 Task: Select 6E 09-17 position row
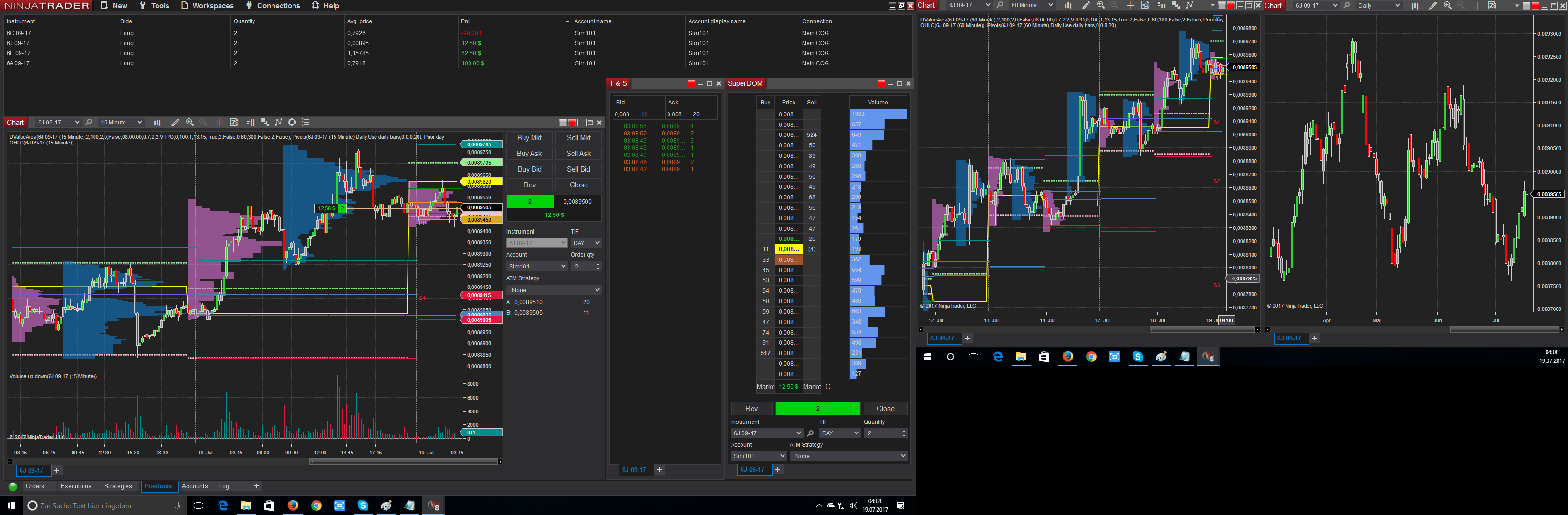point(457,53)
